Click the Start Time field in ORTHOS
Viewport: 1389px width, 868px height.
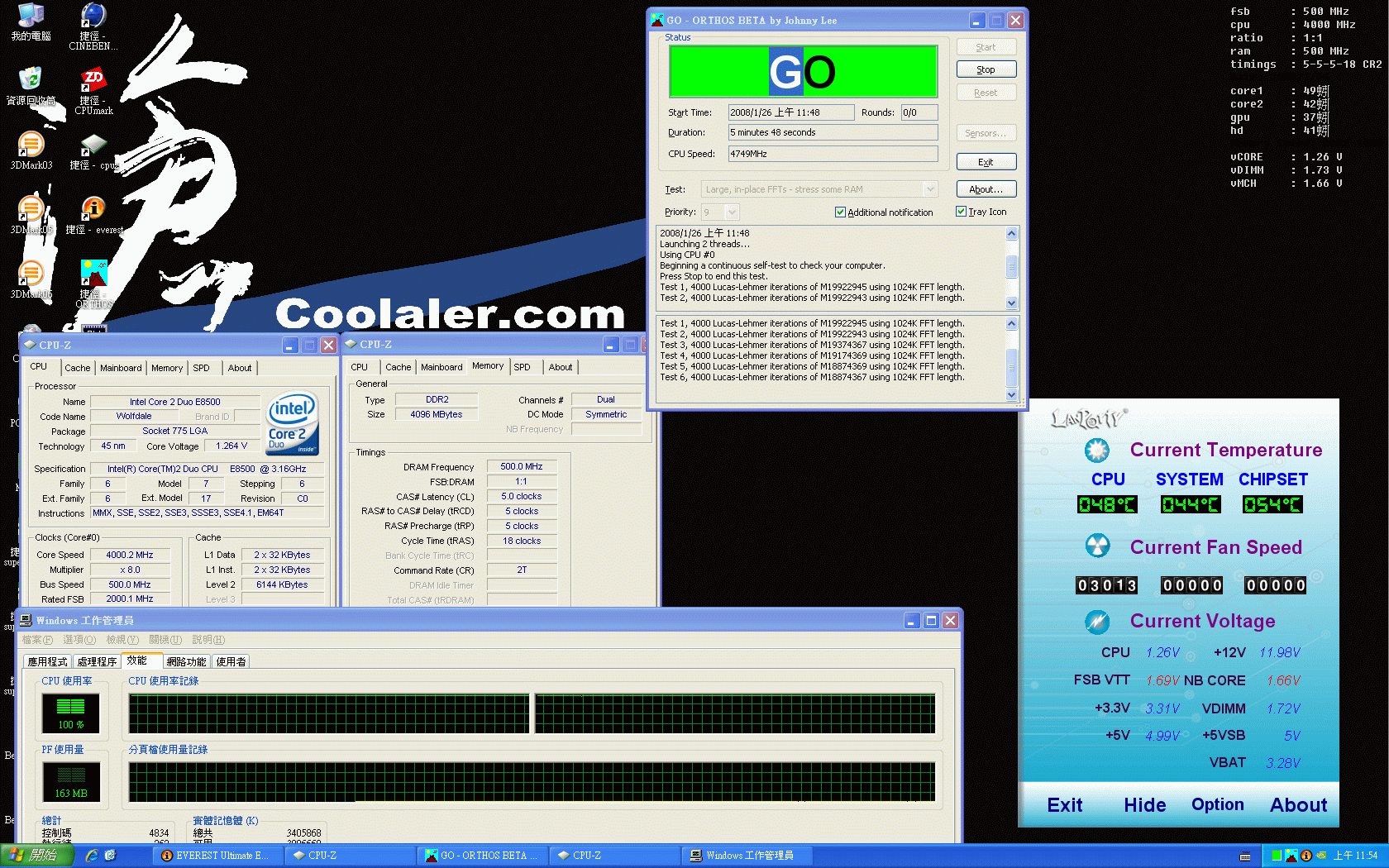[x=791, y=112]
